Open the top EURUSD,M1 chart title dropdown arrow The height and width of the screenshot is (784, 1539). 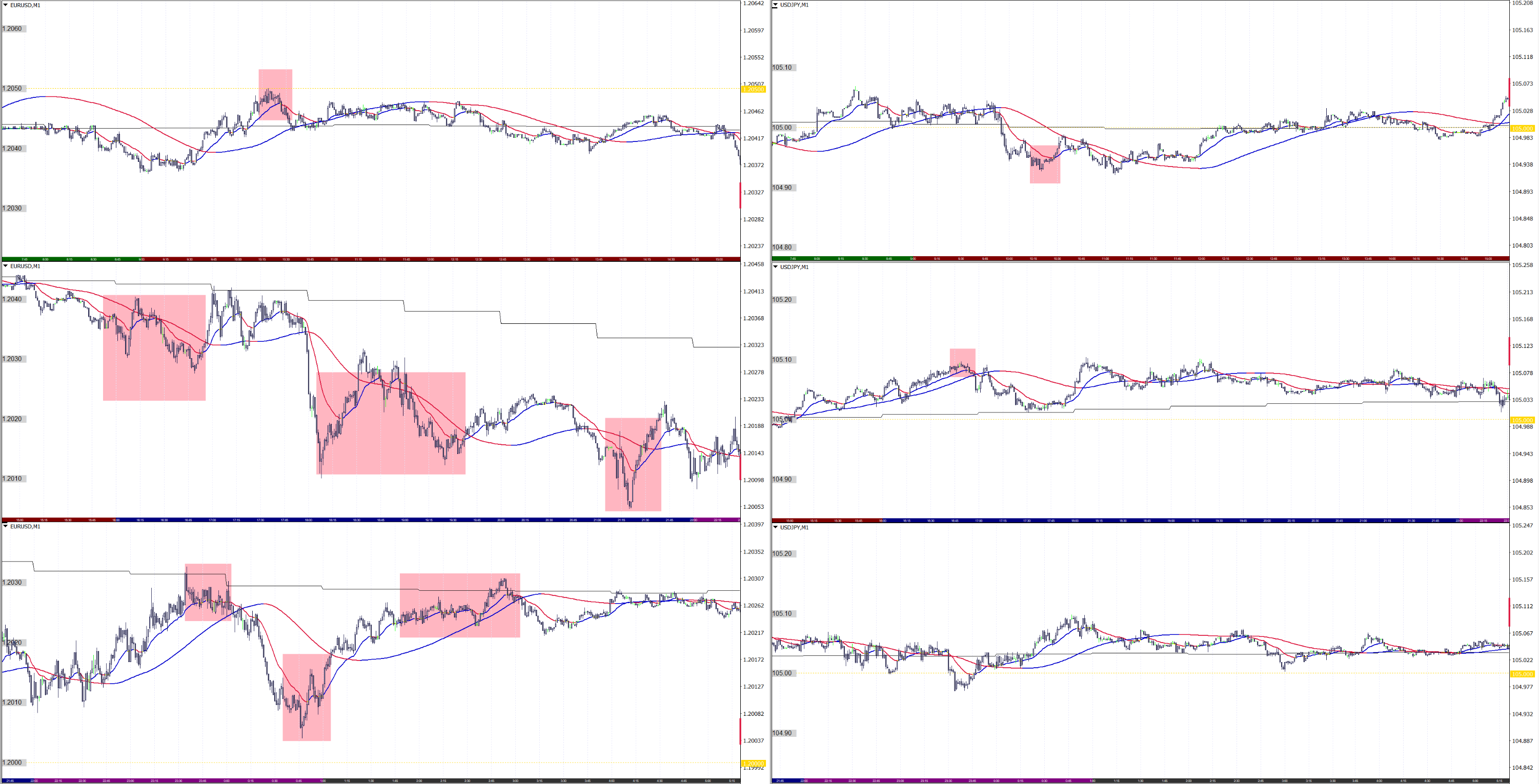click(5, 5)
